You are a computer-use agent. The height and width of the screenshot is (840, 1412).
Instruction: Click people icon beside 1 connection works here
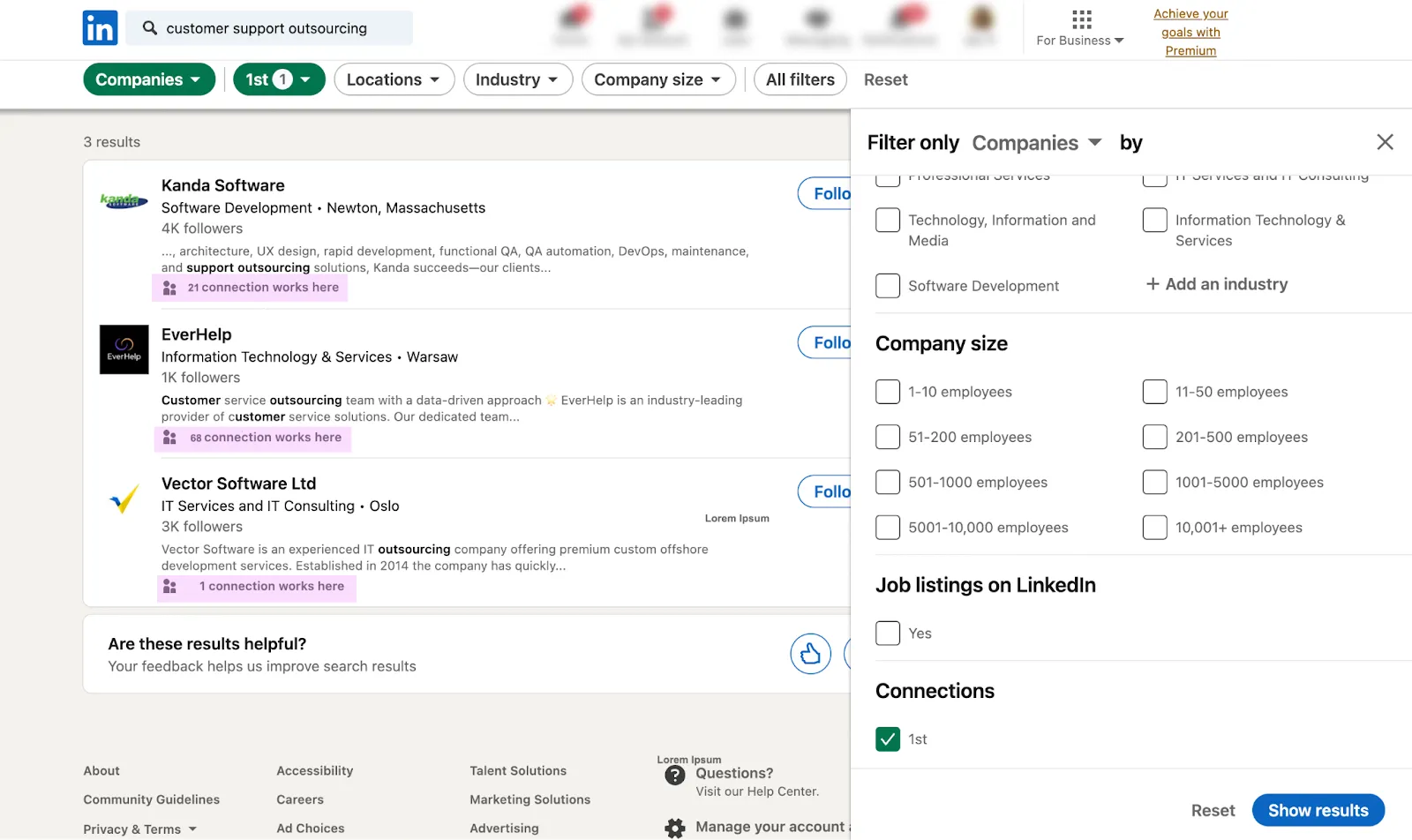(x=169, y=587)
